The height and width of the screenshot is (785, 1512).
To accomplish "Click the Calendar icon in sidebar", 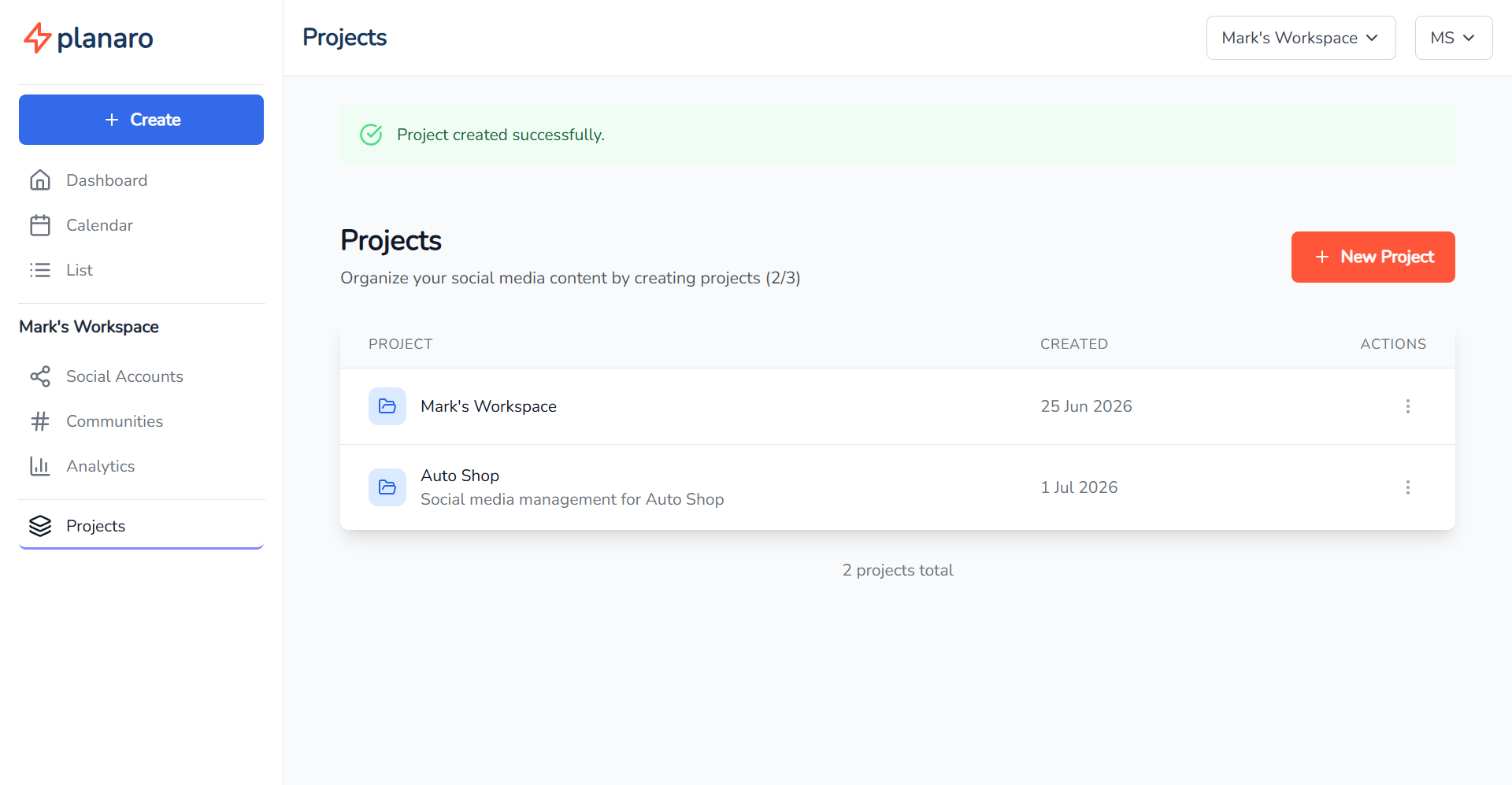I will 40,225.
